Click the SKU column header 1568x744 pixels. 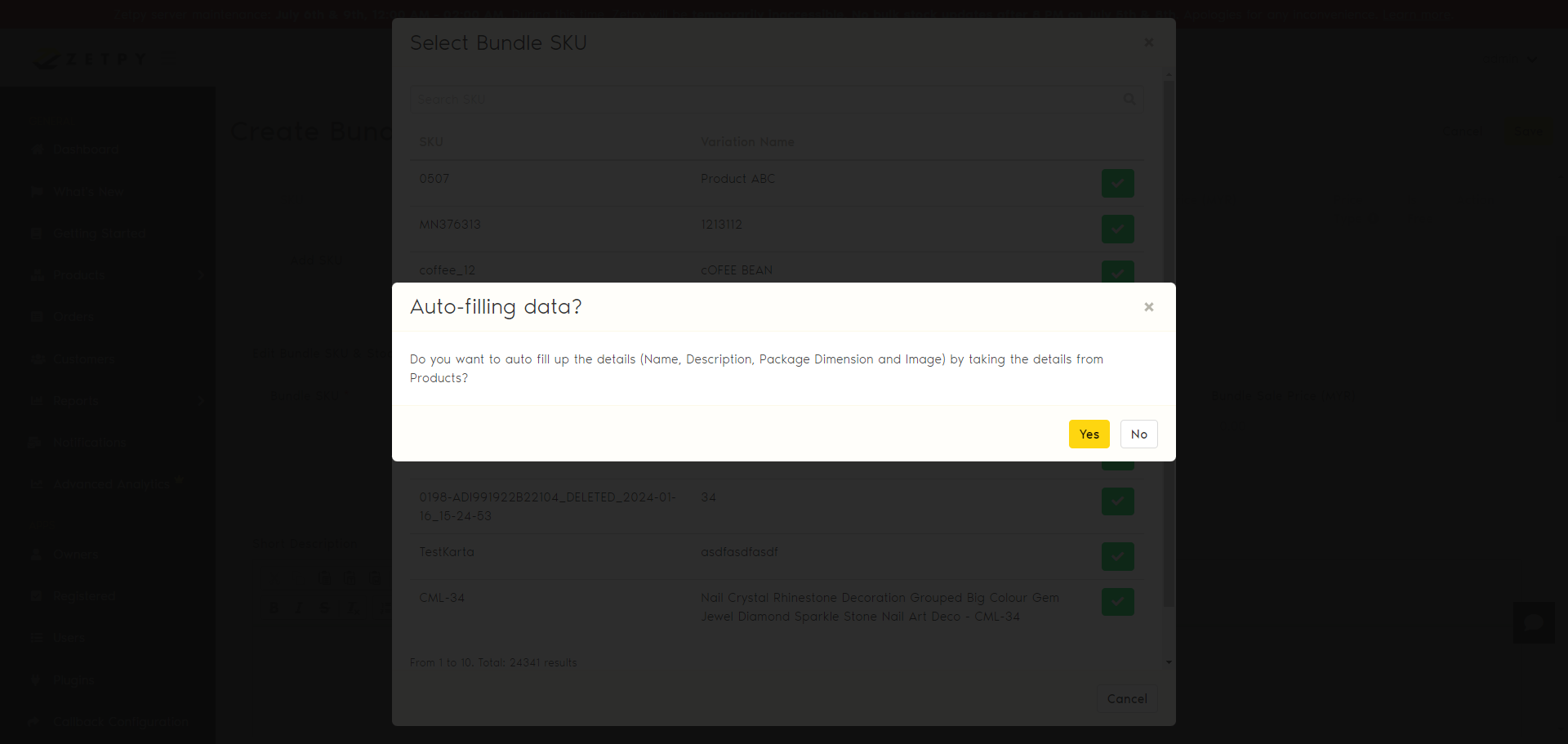coord(431,141)
